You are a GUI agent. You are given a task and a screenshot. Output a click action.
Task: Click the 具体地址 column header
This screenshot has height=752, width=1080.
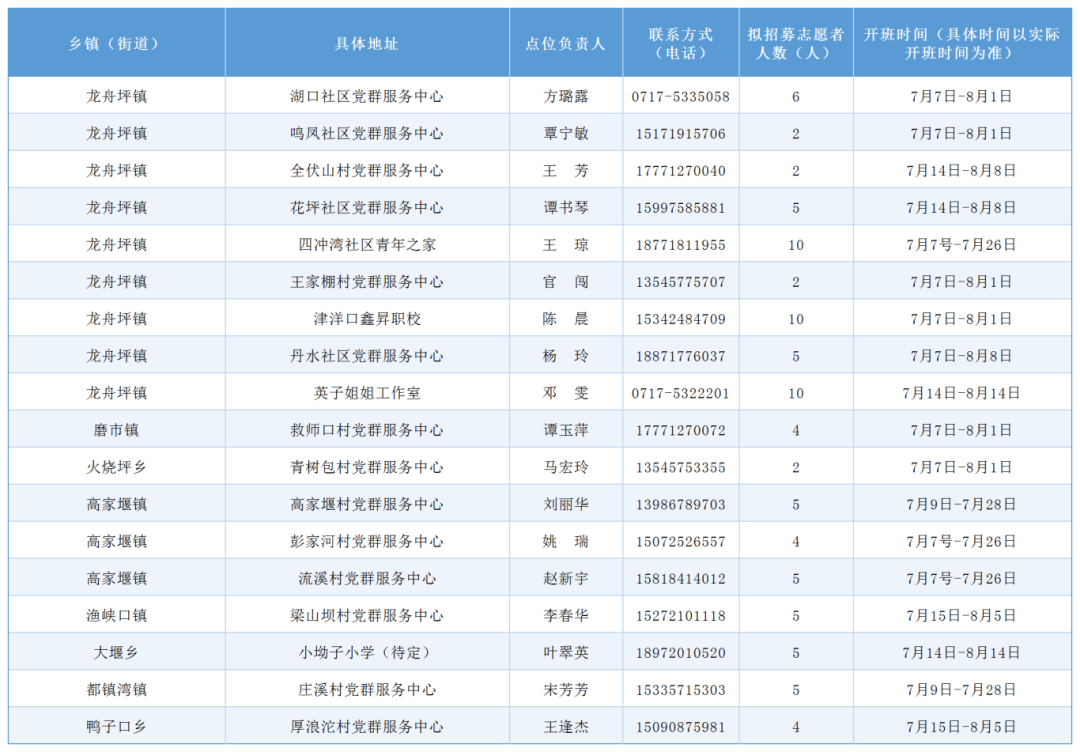(366, 42)
